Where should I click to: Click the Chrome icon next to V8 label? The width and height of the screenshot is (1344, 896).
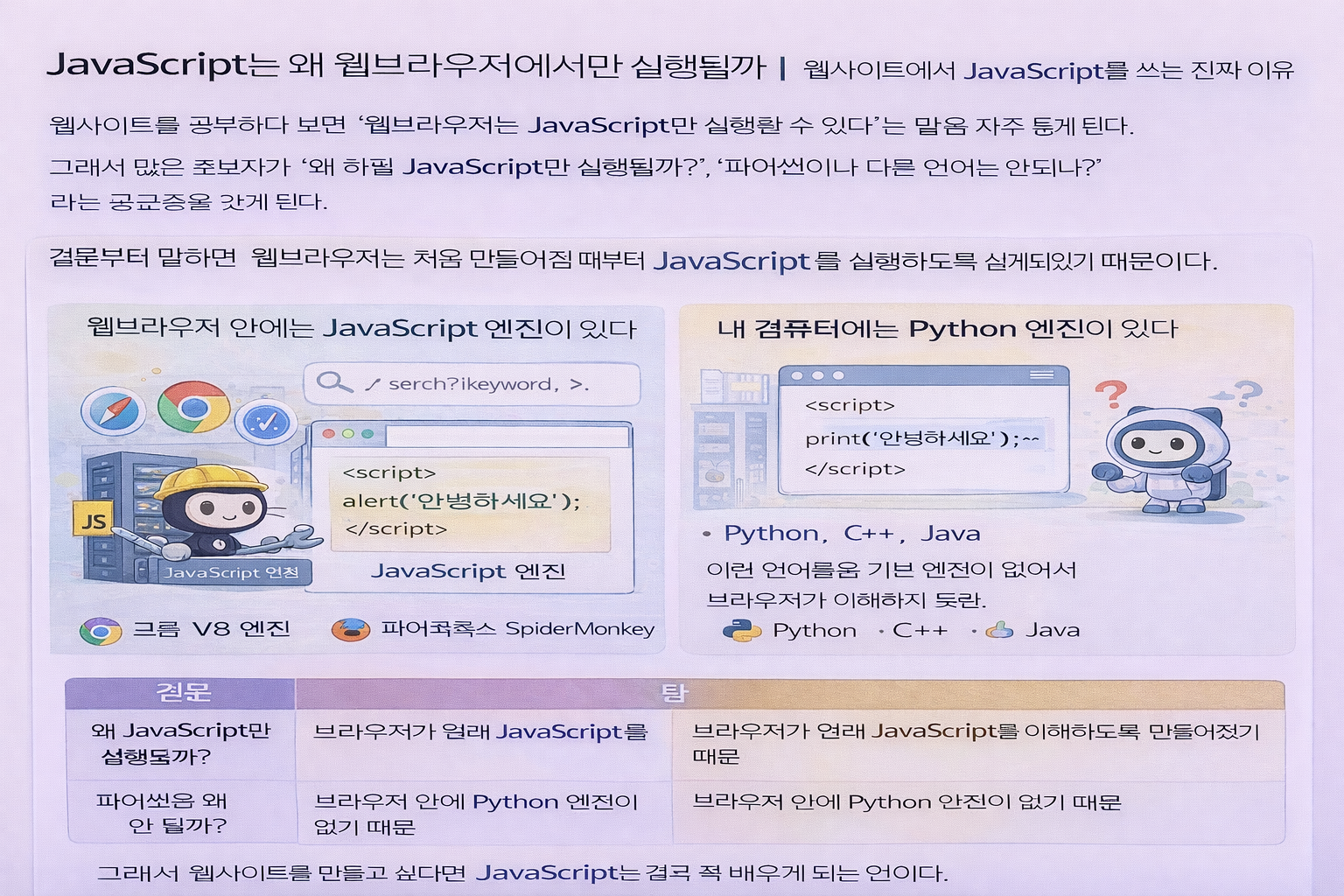coord(101,630)
